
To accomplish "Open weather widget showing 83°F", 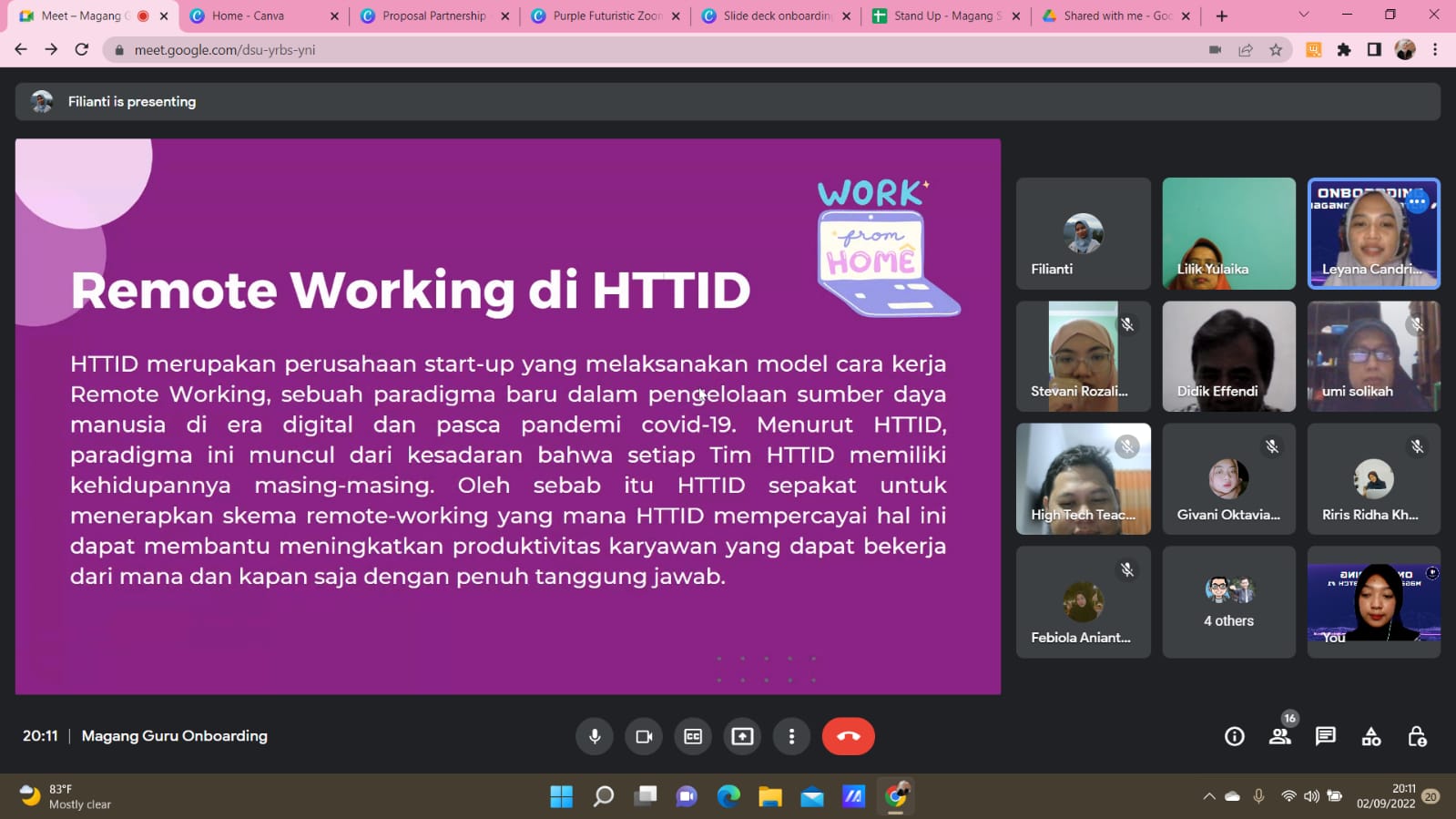I will coord(66,796).
